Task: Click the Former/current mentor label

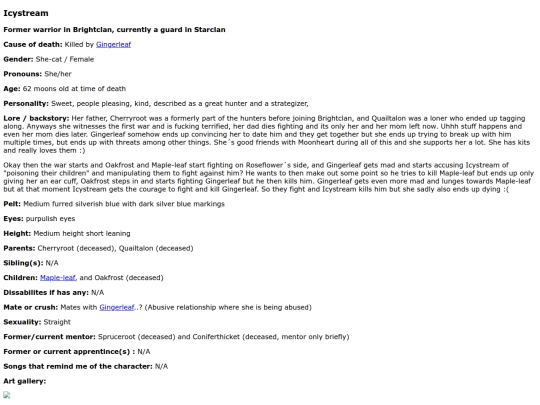Action: click(50, 337)
